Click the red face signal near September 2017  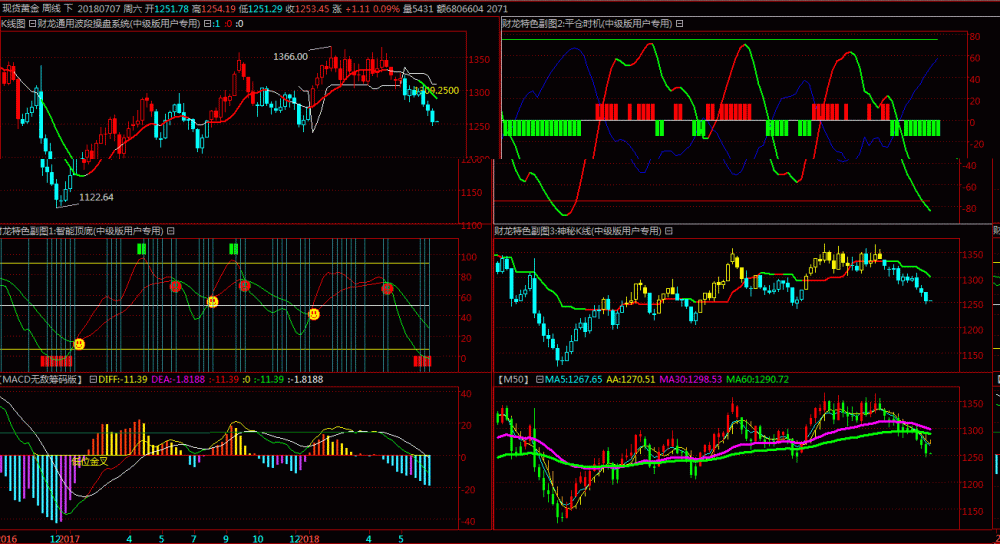click(244, 286)
